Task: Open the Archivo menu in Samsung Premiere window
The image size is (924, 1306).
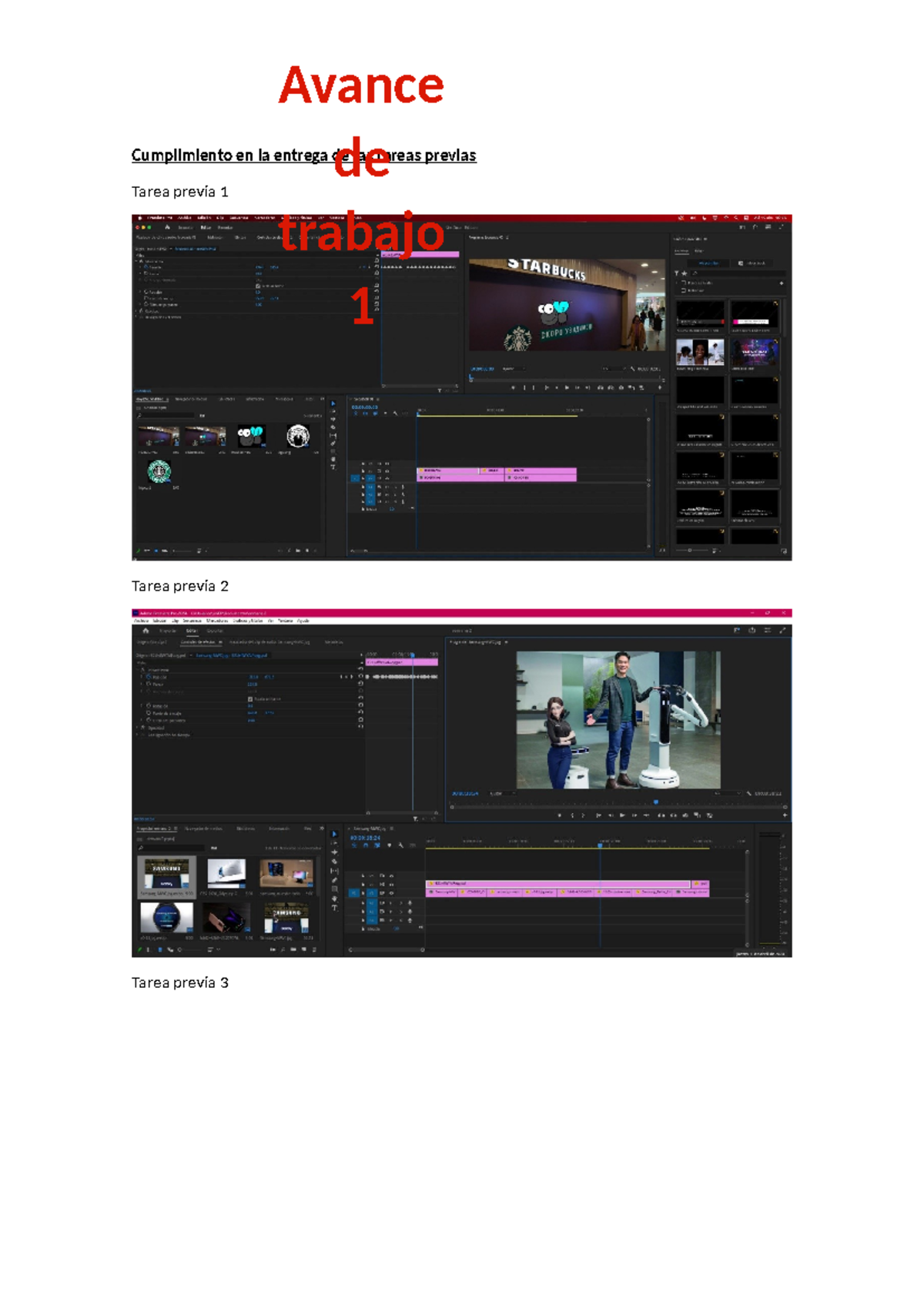Action: [141, 621]
